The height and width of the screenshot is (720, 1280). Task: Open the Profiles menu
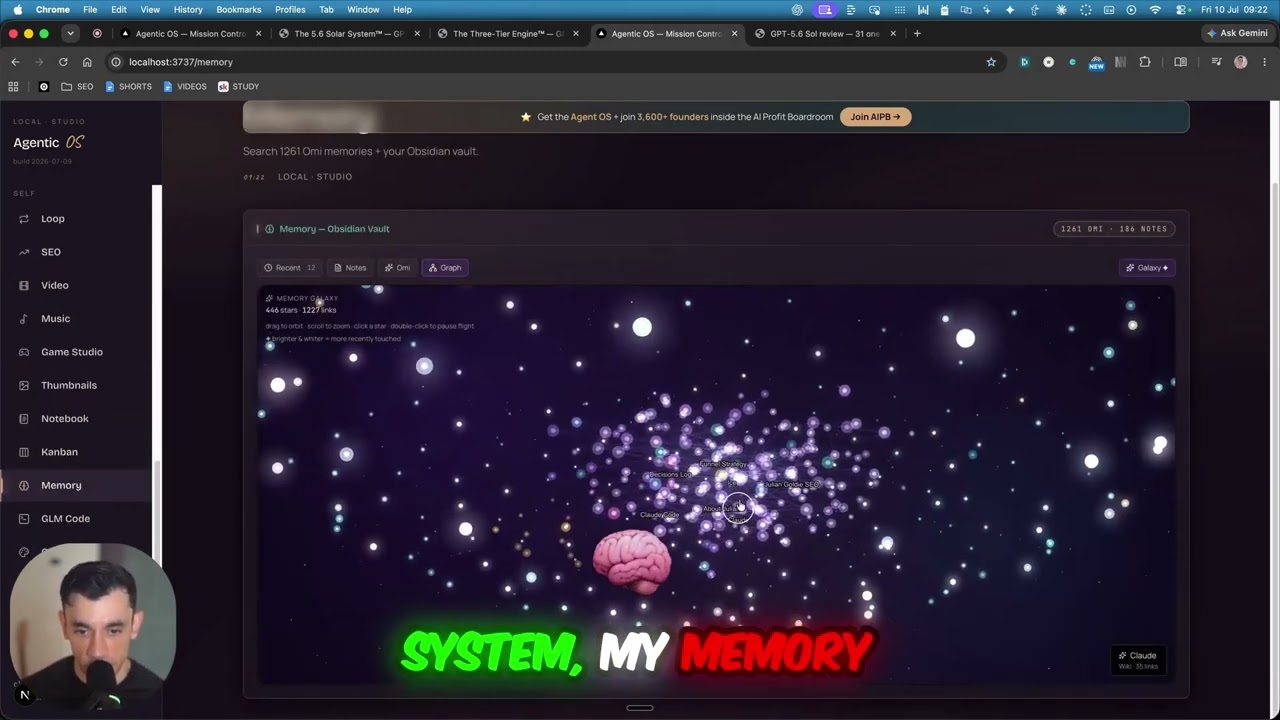click(x=290, y=9)
